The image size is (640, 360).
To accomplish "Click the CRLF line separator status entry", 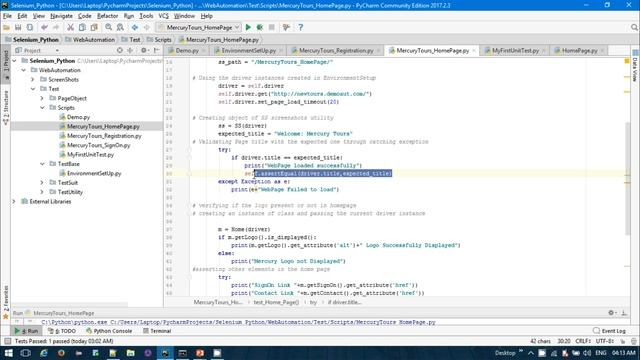I will [x=583, y=341].
